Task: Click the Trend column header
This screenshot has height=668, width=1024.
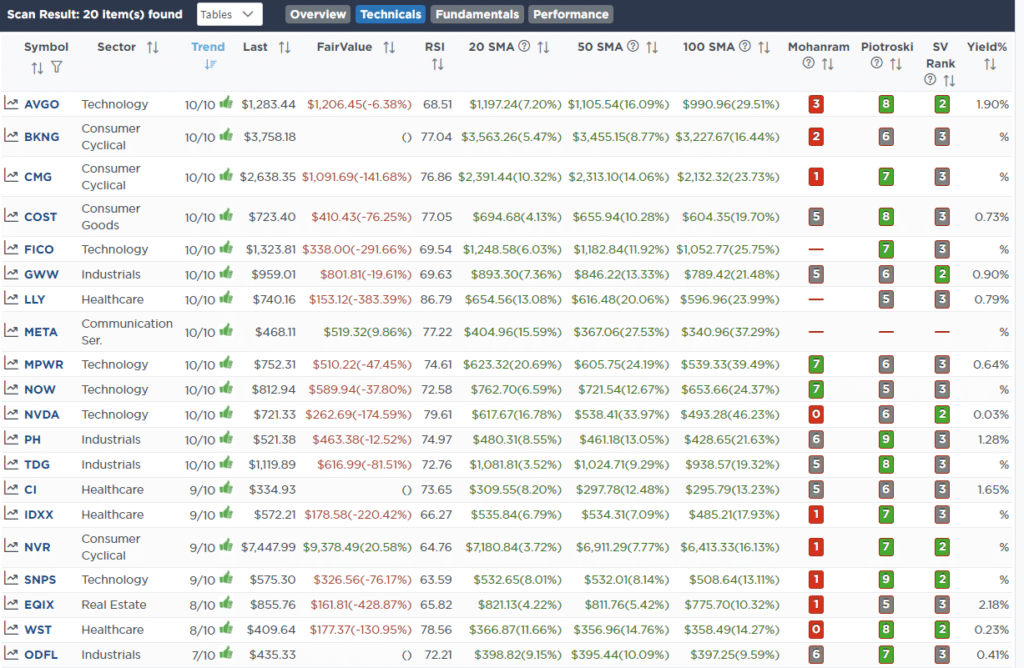Action: pyautogui.click(x=208, y=47)
